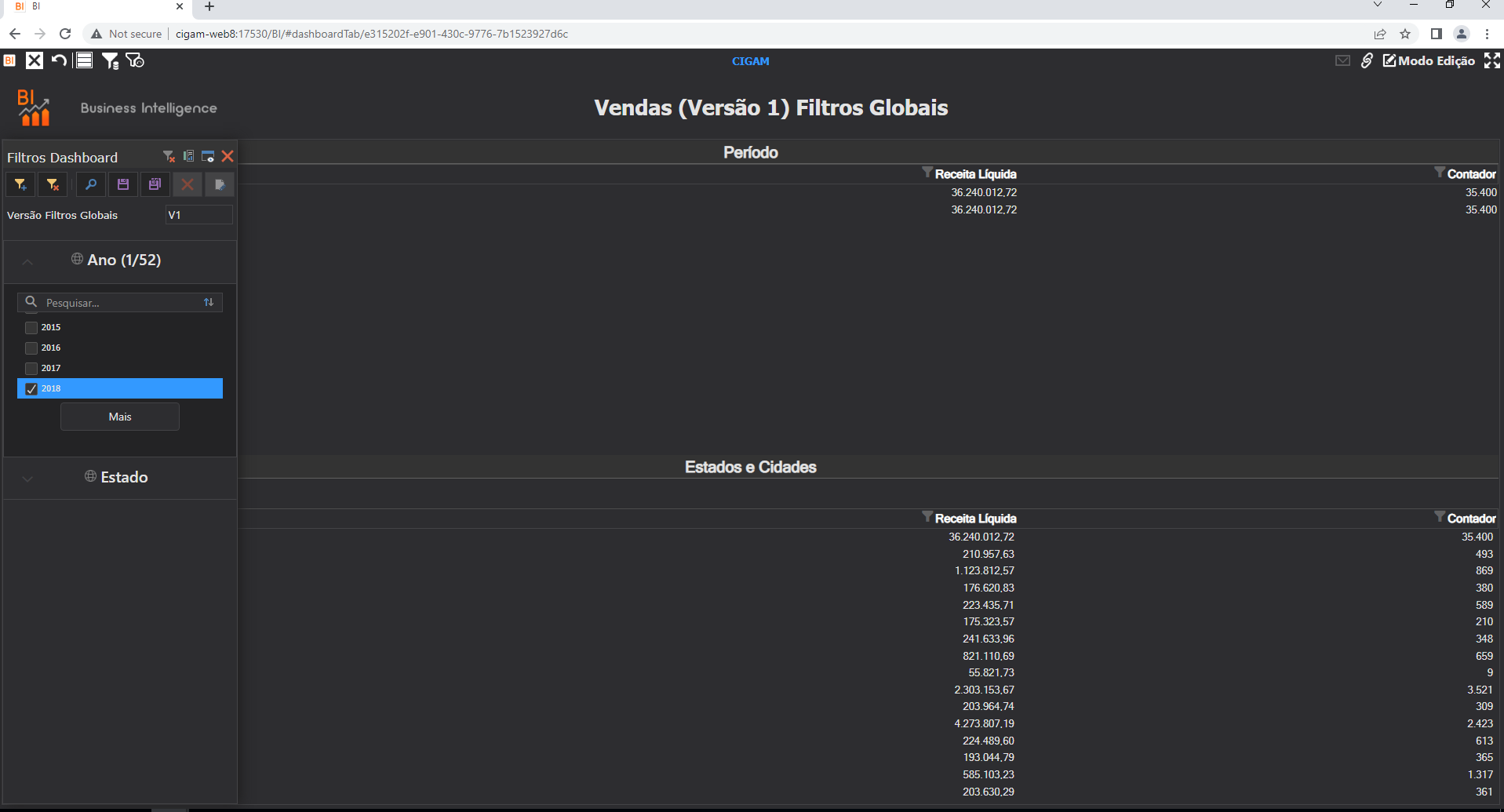Check the 2015 year checkbox
The height and width of the screenshot is (812, 1504).
click(x=31, y=328)
